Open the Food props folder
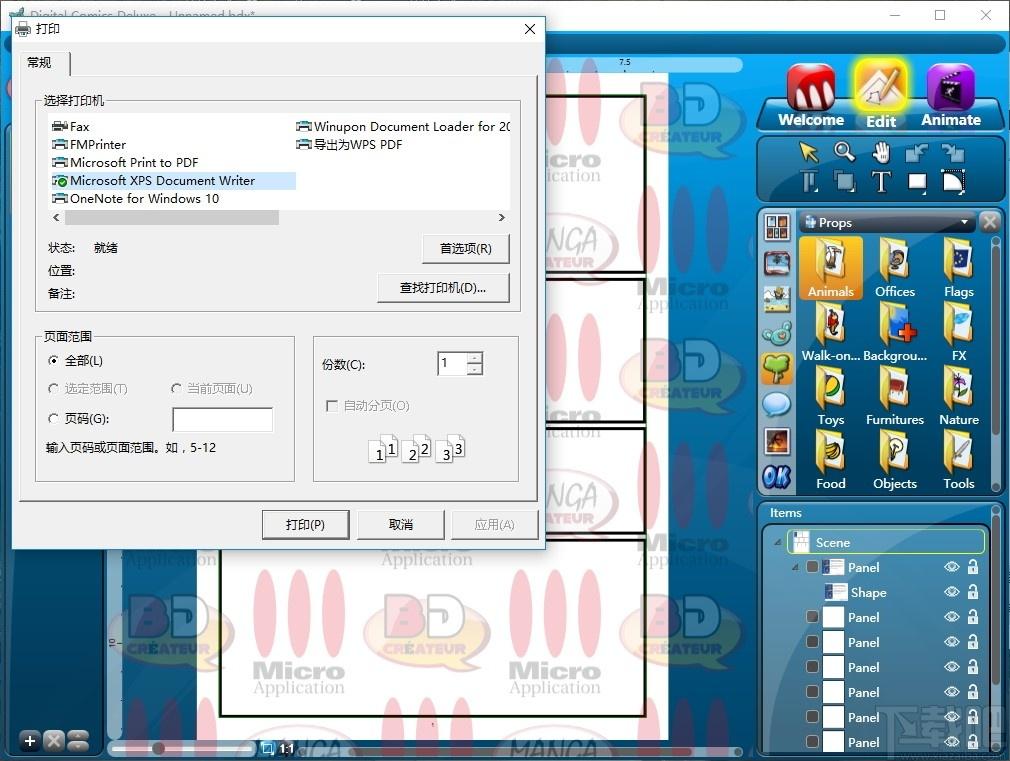 (x=830, y=460)
